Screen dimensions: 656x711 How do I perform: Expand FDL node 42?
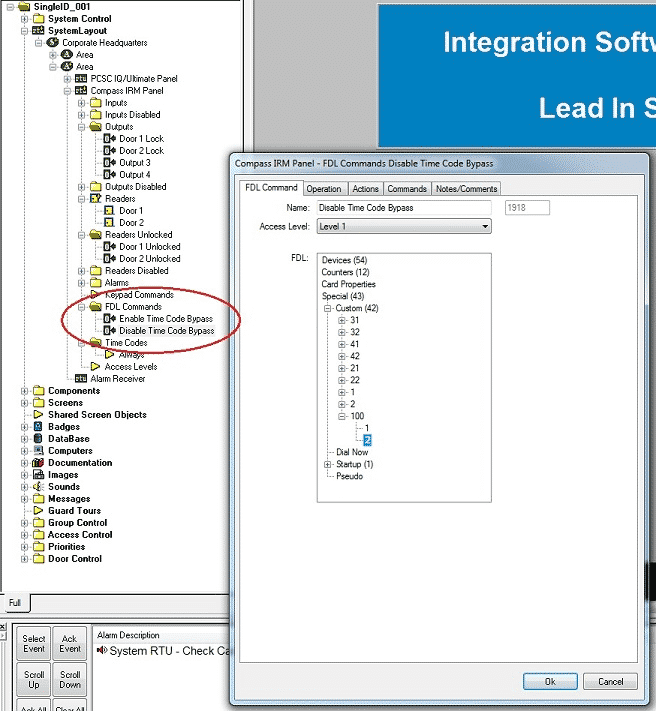click(x=342, y=356)
